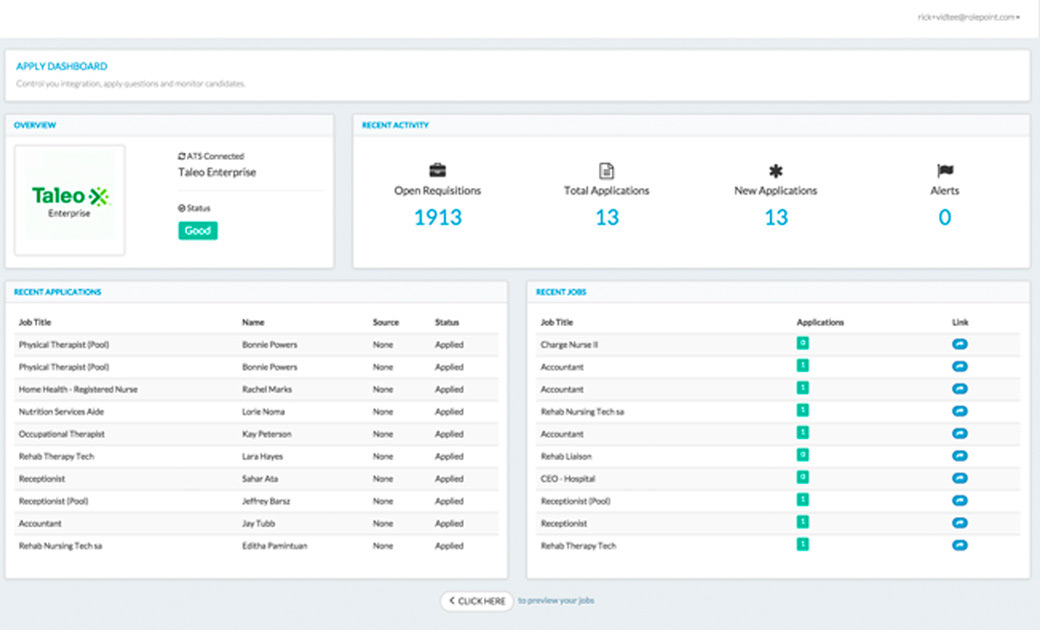Click the link icon for Rehab Liaison
The height and width of the screenshot is (630, 1040).
pos(959,456)
